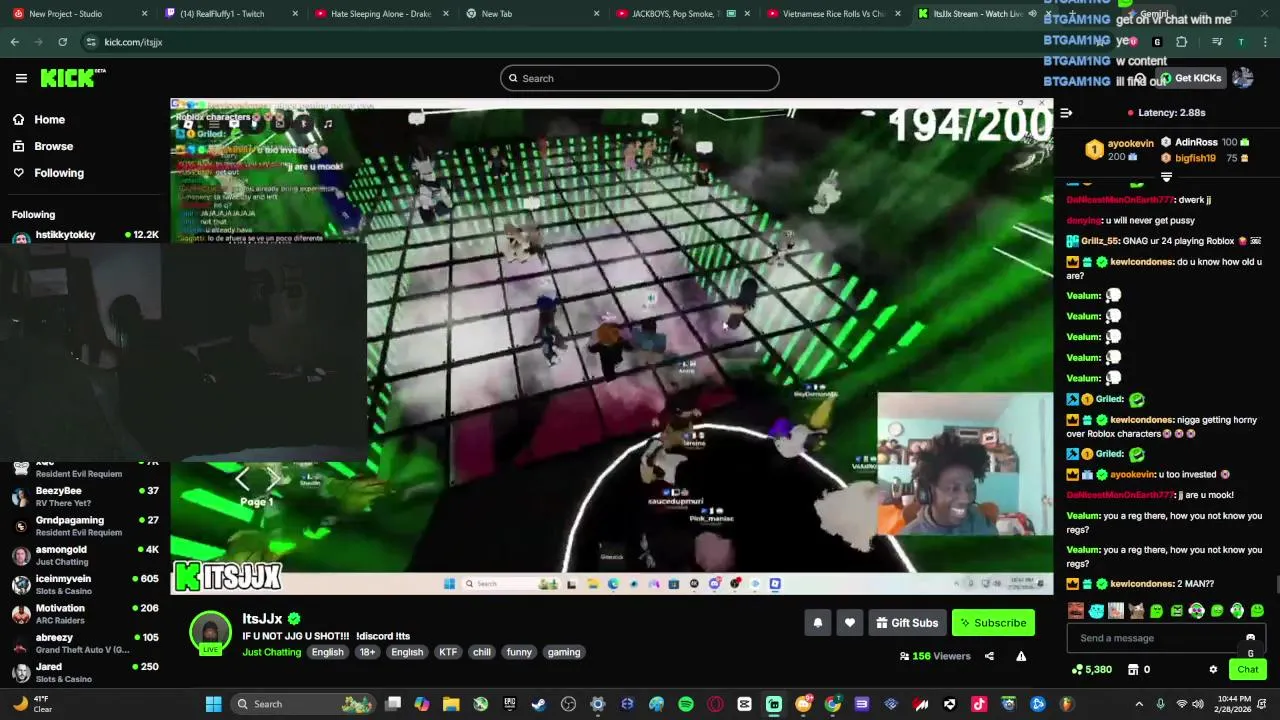Click the gaming tag
This screenshot has width=1280, height=720.
[x=564, y=652]
